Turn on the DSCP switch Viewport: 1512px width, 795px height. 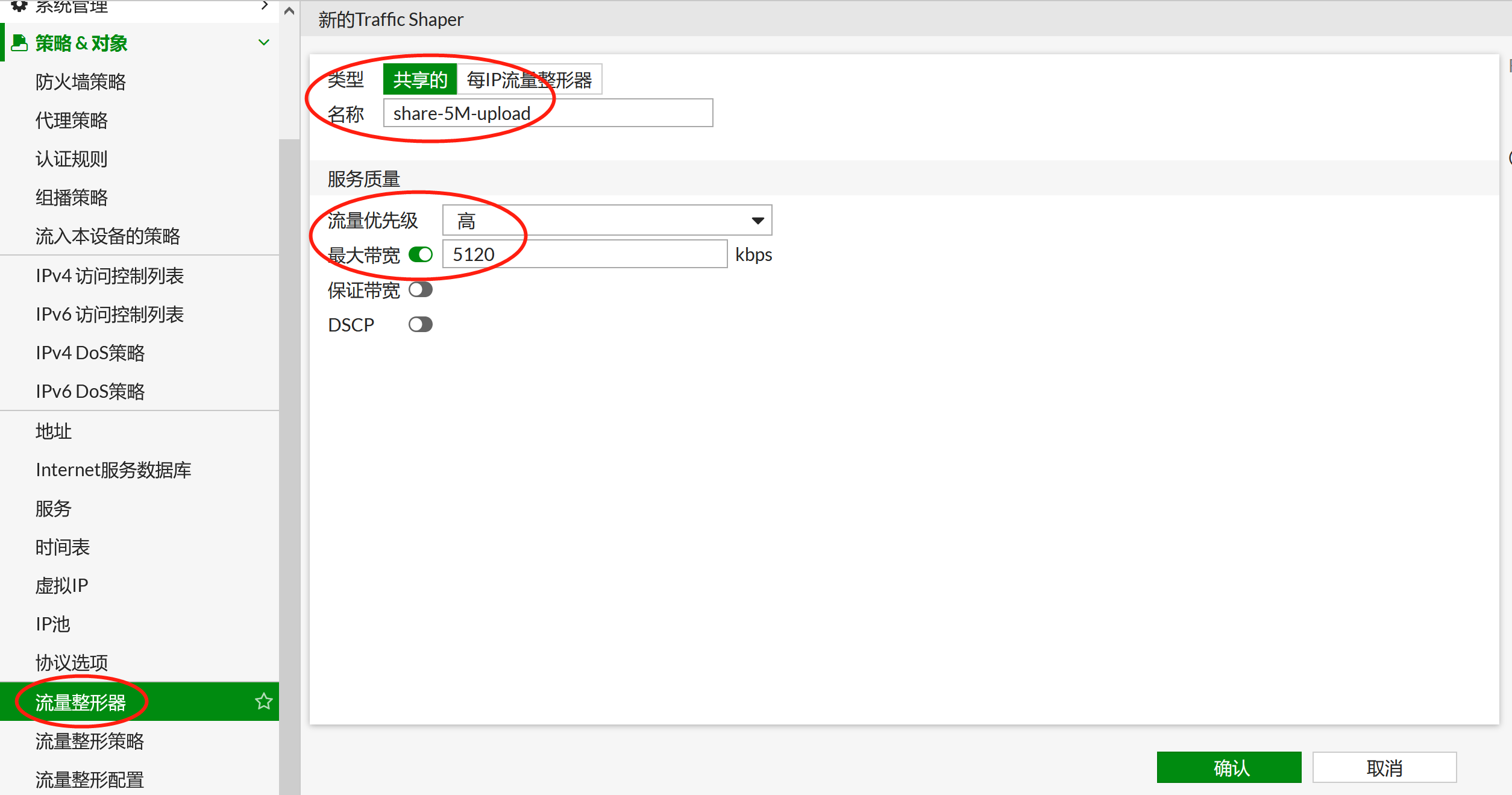421,325
